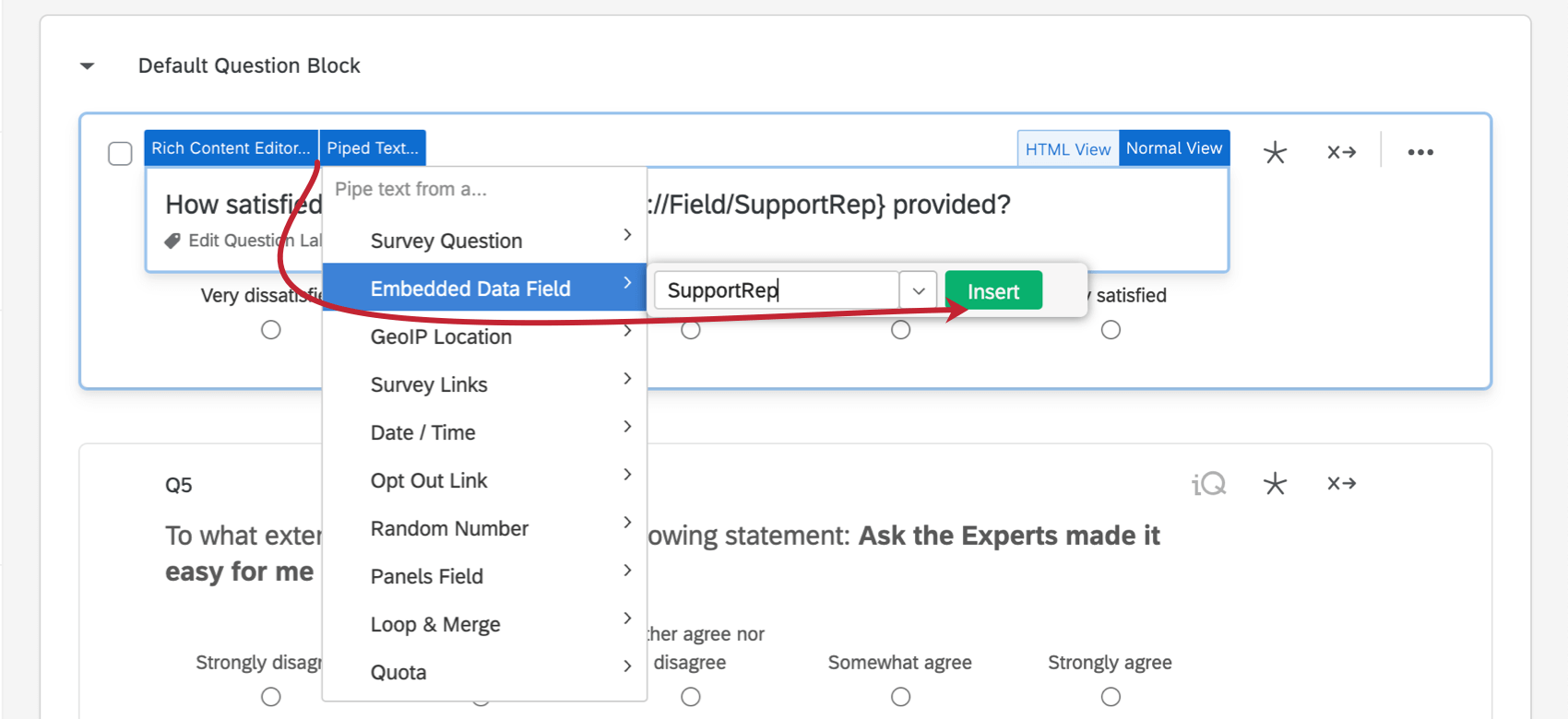Click the asterisk icon on Q5
The height and width of the screenshot is (719, 1568).
[1275, 484]
